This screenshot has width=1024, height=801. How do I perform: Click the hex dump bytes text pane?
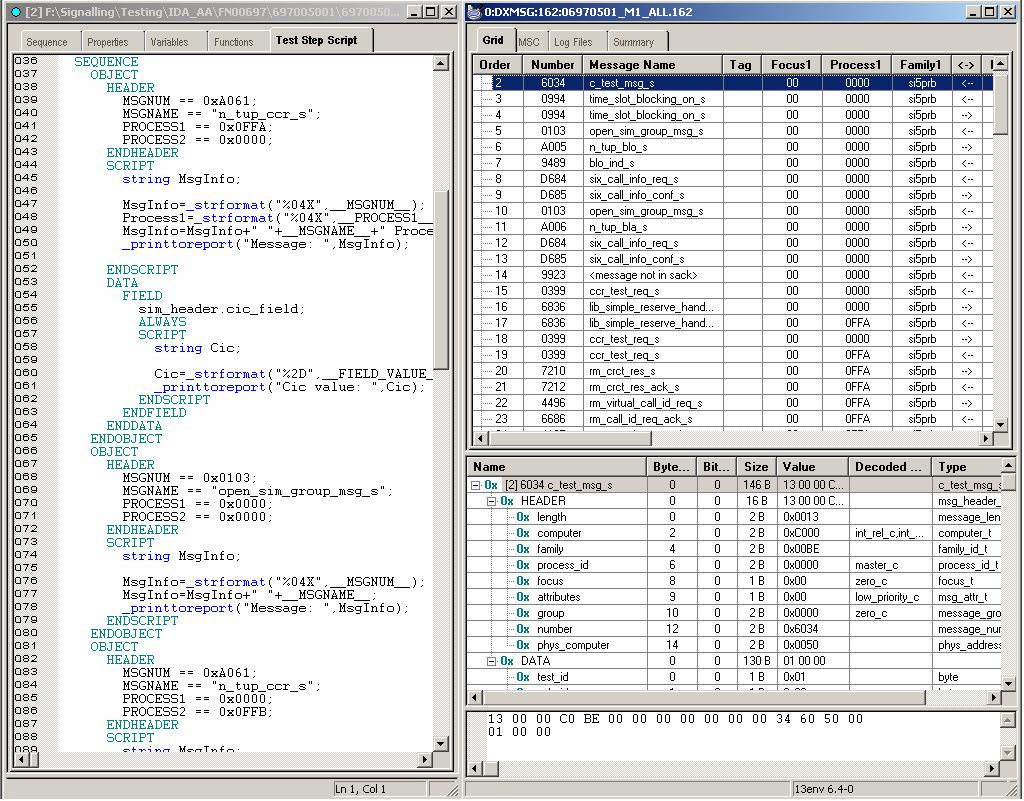click(x=734, y=736)
